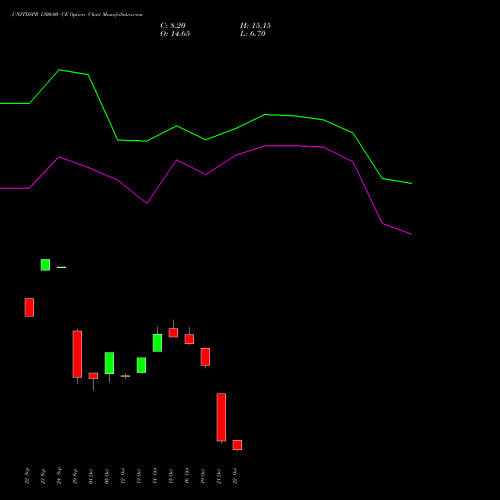Click the last red candlestick above 22 Oct
Screen dimensions: 500x500
237,445
